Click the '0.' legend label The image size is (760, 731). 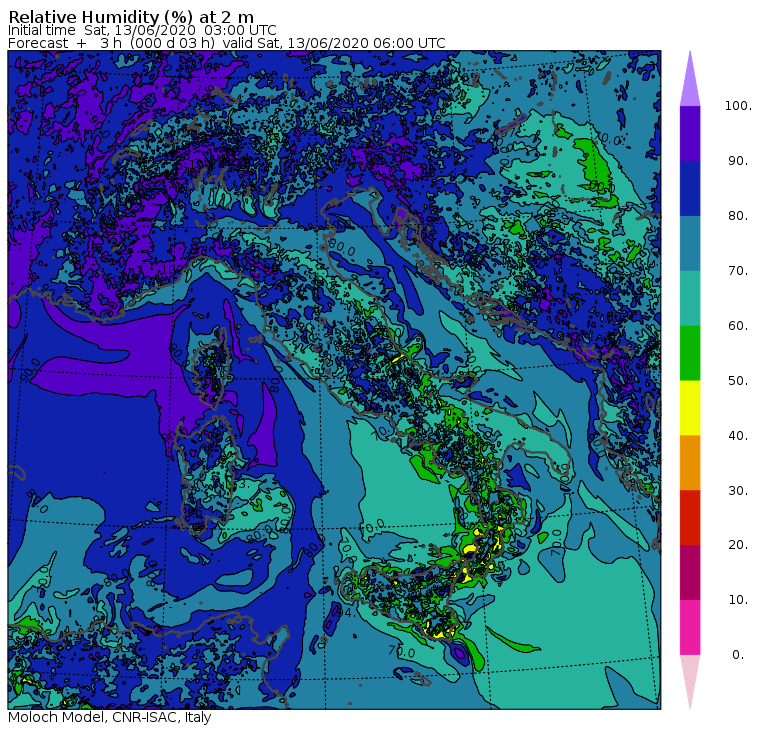click(x=738, y=655)
